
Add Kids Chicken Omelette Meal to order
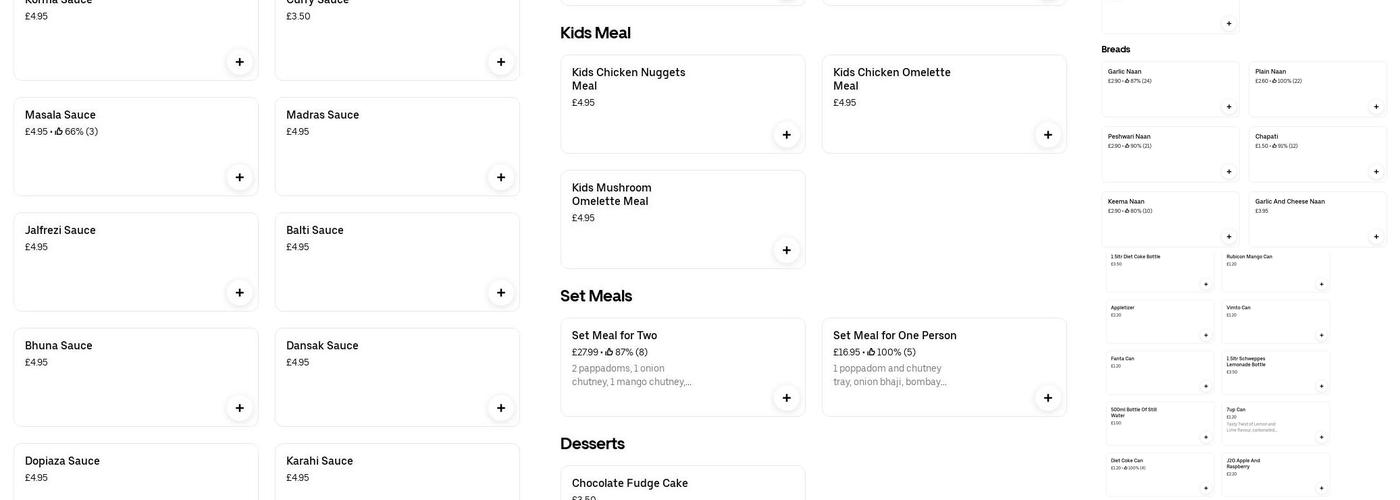click(x=1048, y=135)
